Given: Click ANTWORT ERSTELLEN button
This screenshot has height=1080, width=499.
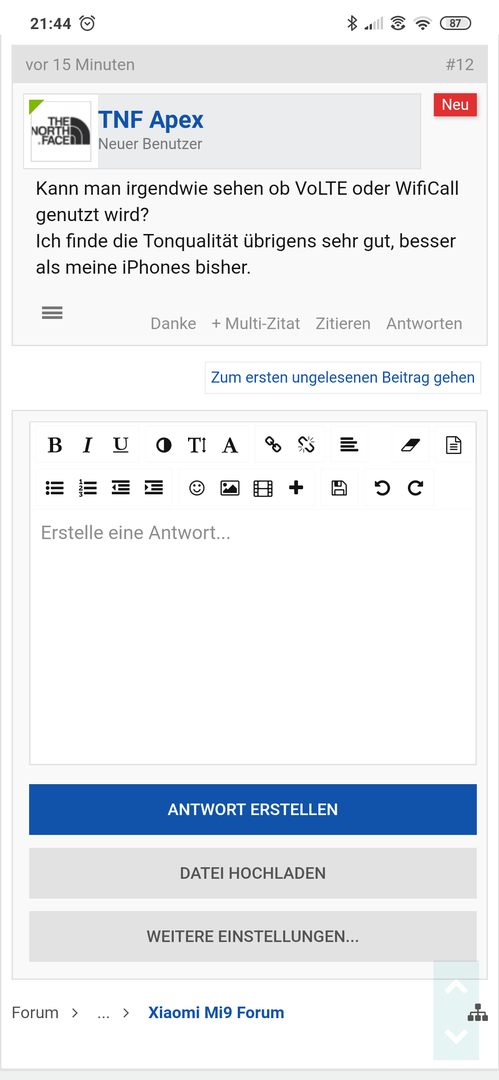Looking at the screenshot, I should [253, 809].
